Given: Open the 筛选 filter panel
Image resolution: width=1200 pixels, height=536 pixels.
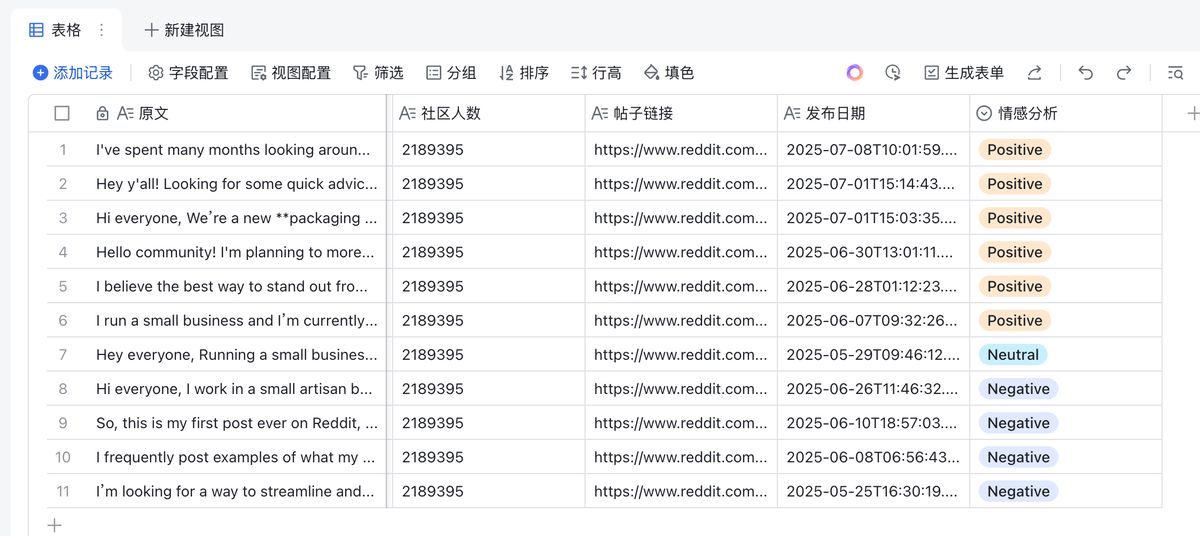Looking at the screenshot, I should pos(378,73).
